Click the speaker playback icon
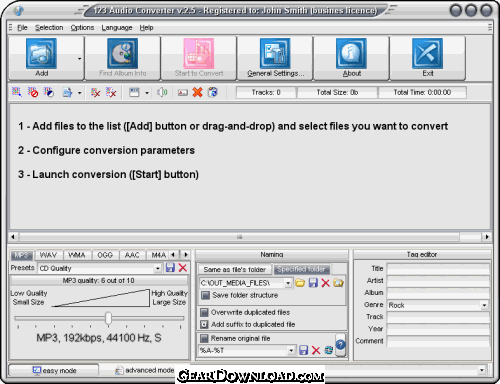This screenshot has width=500, height=384. [162, 92]
